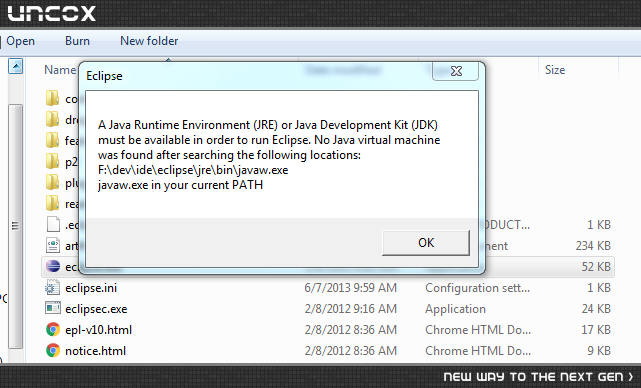Click the 'Application' type cell of eclipsec.exe
The image size is (641, 388).
pyautogui.click(x=455, y=309)
